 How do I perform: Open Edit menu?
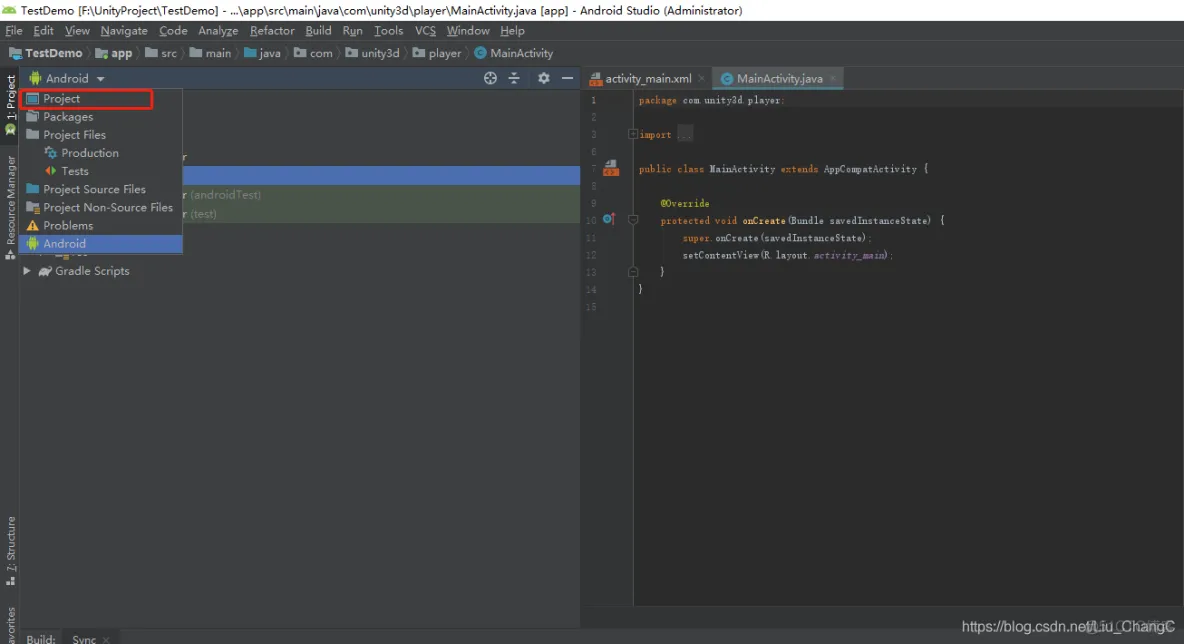(43, 31)
